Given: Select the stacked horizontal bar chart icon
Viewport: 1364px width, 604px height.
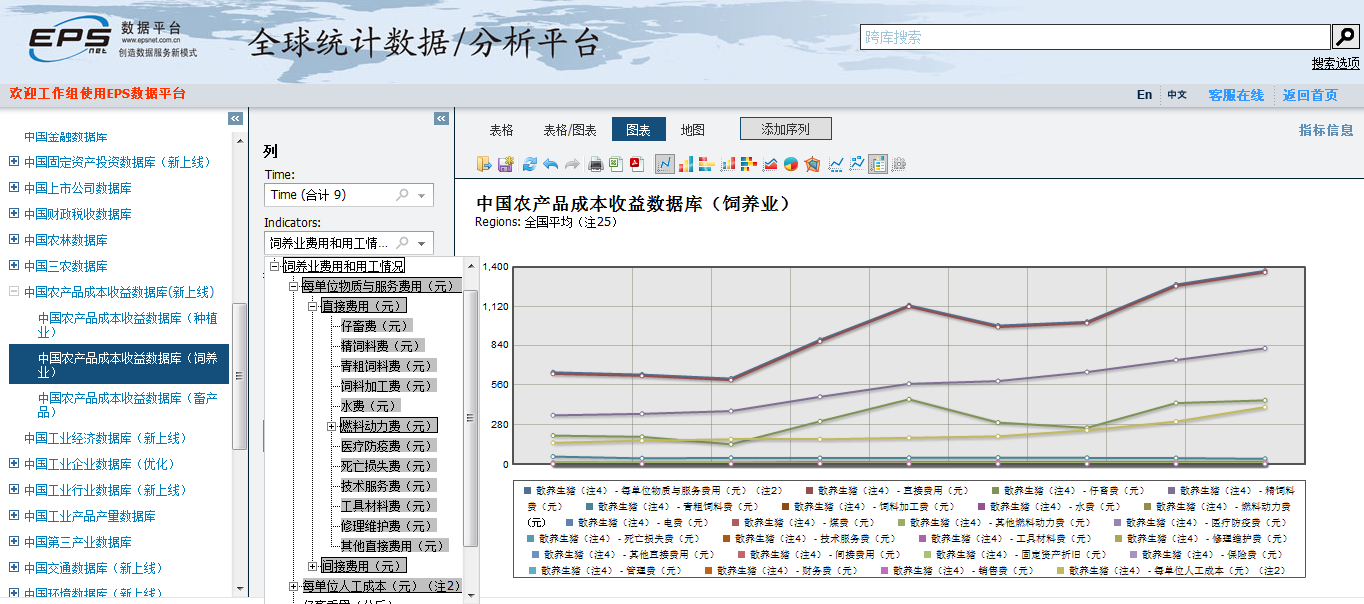Looking at the screenshot, I should (x=749, y=164).
